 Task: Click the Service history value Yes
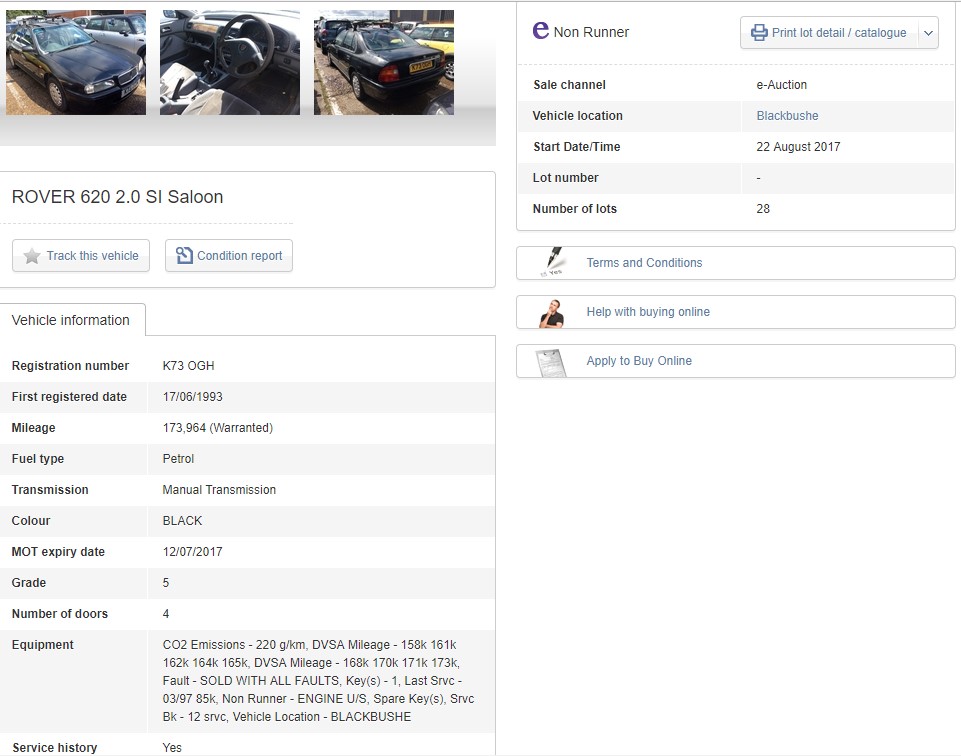172,747
